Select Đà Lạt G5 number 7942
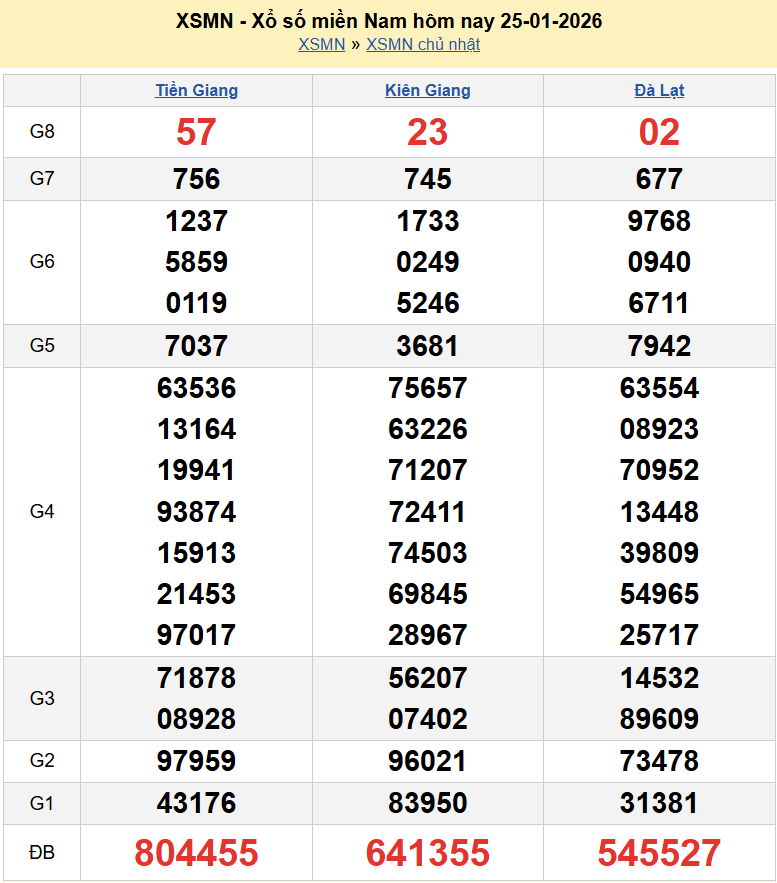 point(659,346)
